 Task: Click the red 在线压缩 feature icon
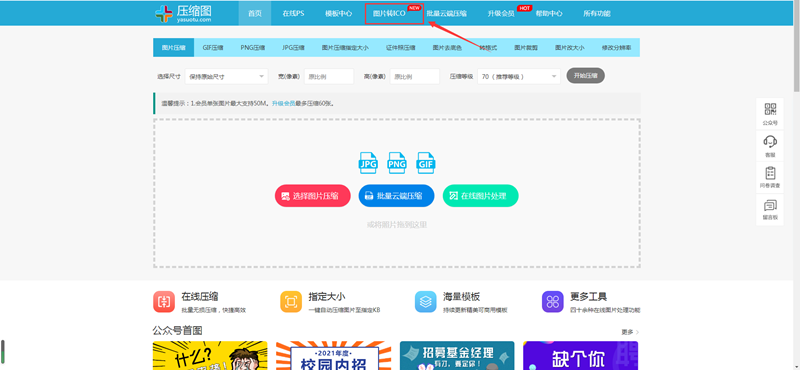164,302
